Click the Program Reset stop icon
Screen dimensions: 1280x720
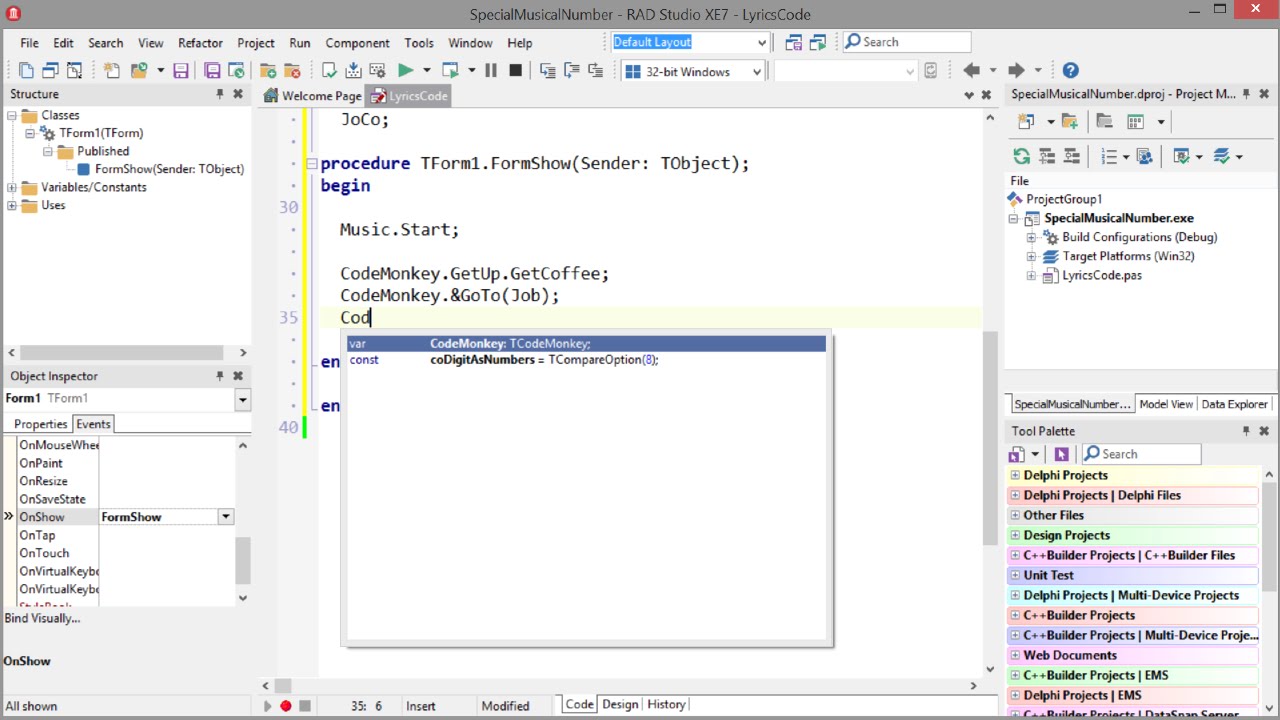pyautogui.click(x=515, y=71)
